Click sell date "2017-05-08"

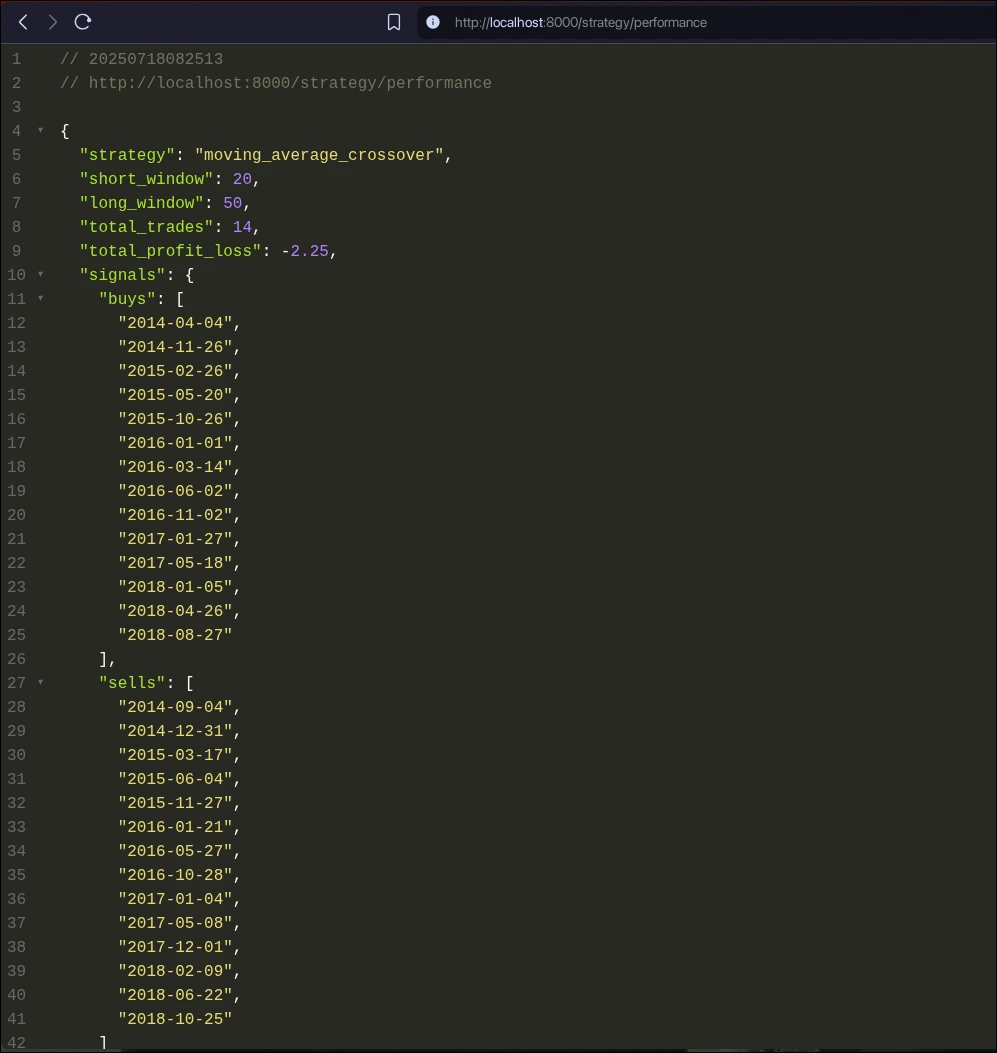[175, 923]
